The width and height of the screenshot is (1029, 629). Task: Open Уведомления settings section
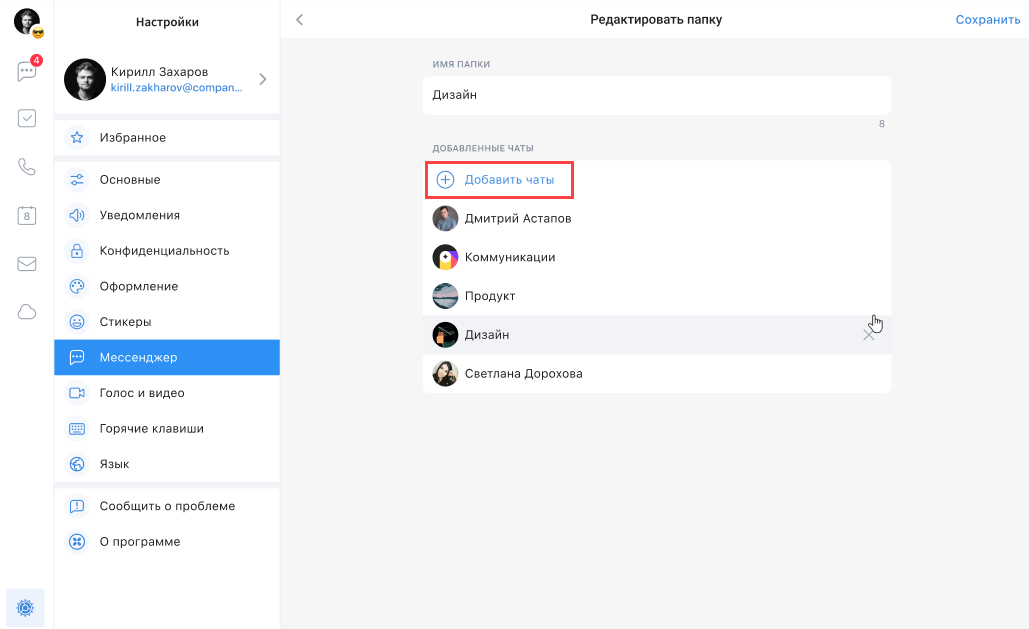167,215
